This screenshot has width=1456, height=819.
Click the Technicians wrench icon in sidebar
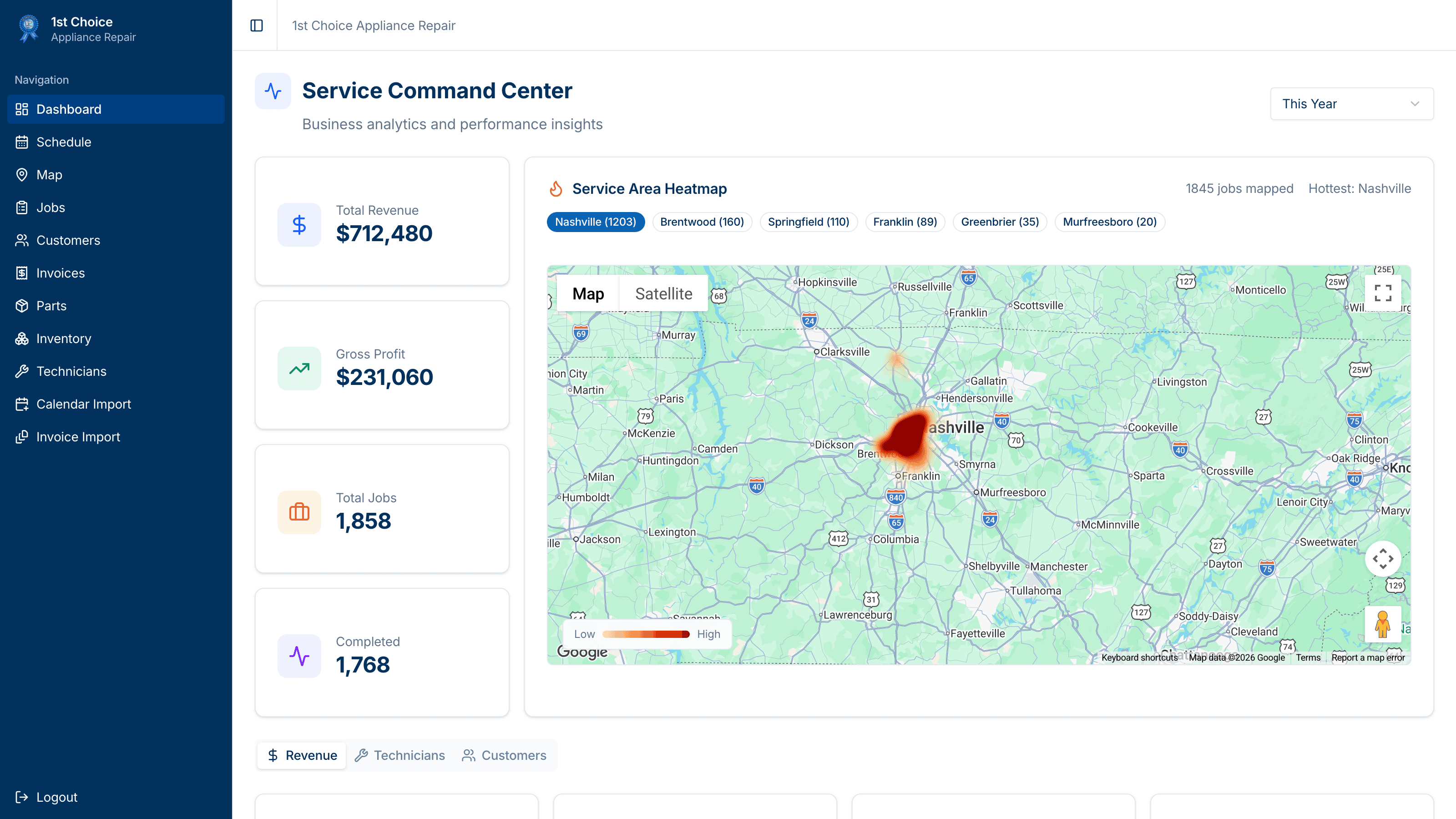point(21,371)
